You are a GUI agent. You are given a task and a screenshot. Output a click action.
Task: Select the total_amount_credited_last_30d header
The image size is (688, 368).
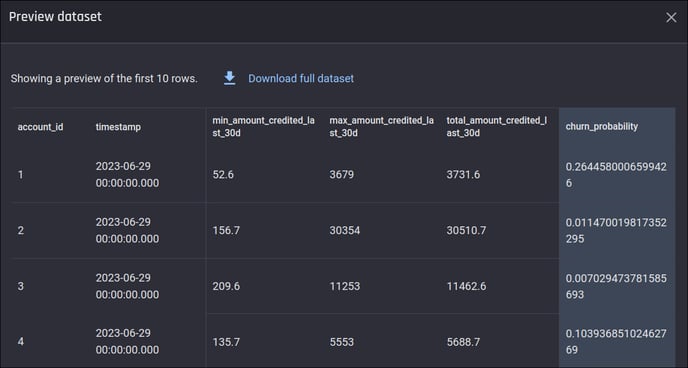coord(497,126)
